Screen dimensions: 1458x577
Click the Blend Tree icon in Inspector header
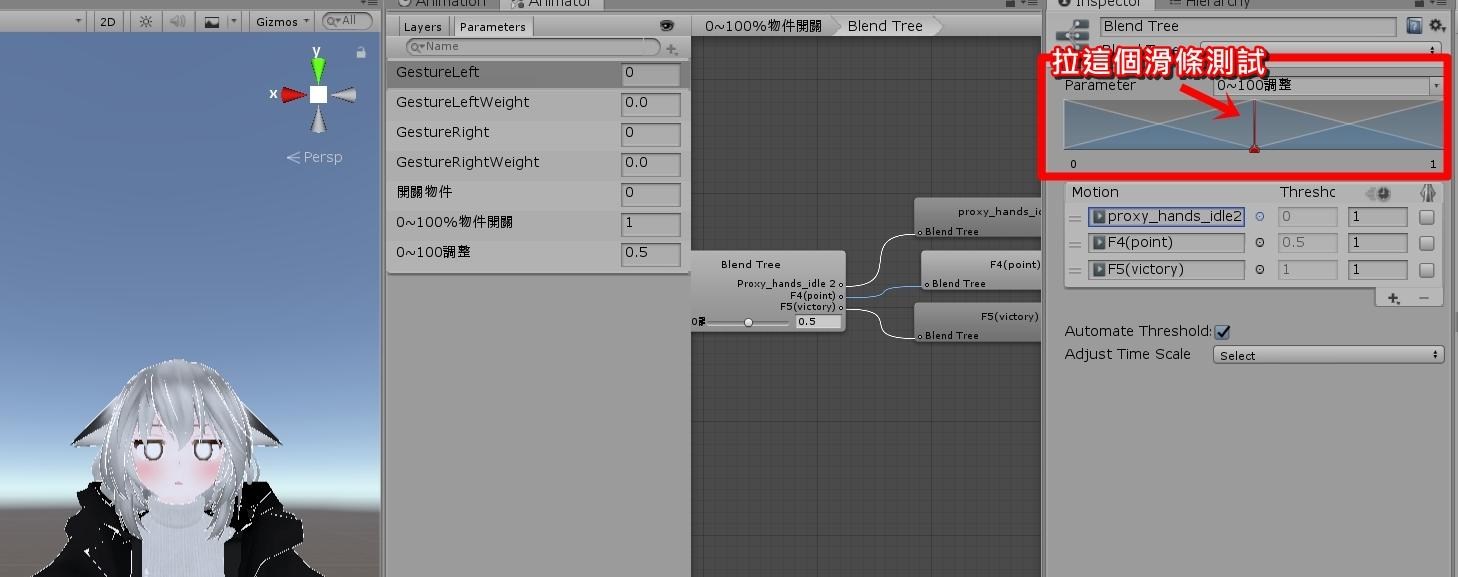pyautogui.click(x=1072, y=29)
